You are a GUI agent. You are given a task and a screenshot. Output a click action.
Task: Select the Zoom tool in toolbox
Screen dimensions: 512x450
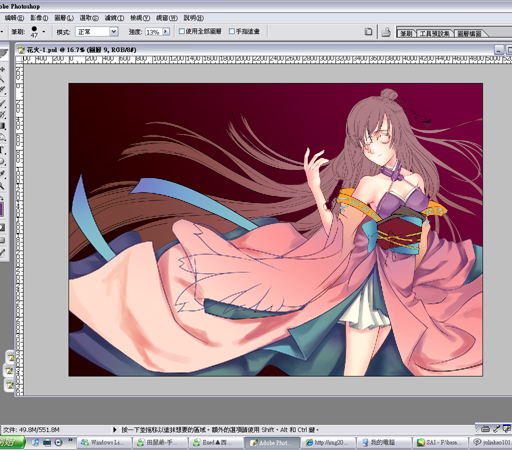3,186
